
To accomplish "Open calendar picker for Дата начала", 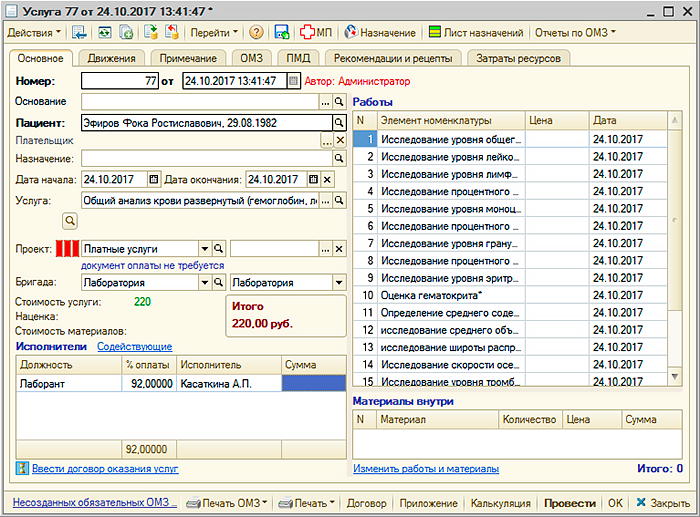I will 153,179.
